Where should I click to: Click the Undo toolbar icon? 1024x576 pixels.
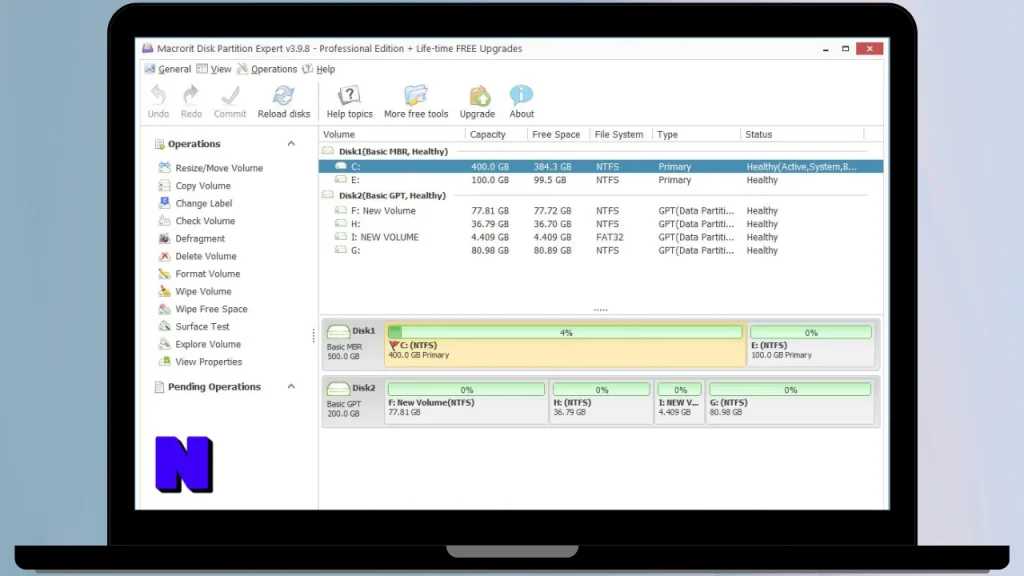click(158, 96)
